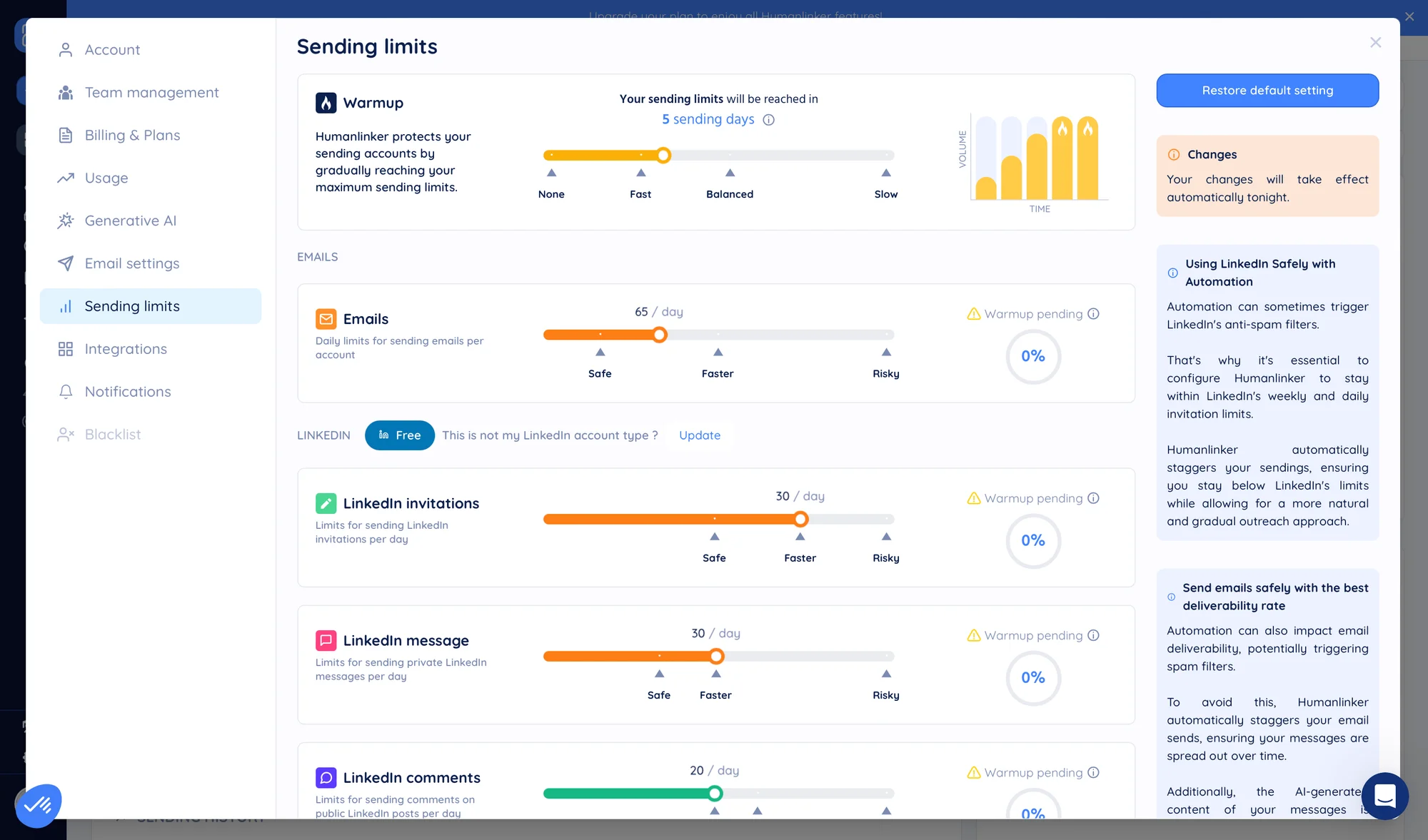Click the purple LinkedIn comments icon
This screenshot has width=1428, height=840.
coord(326,777)
